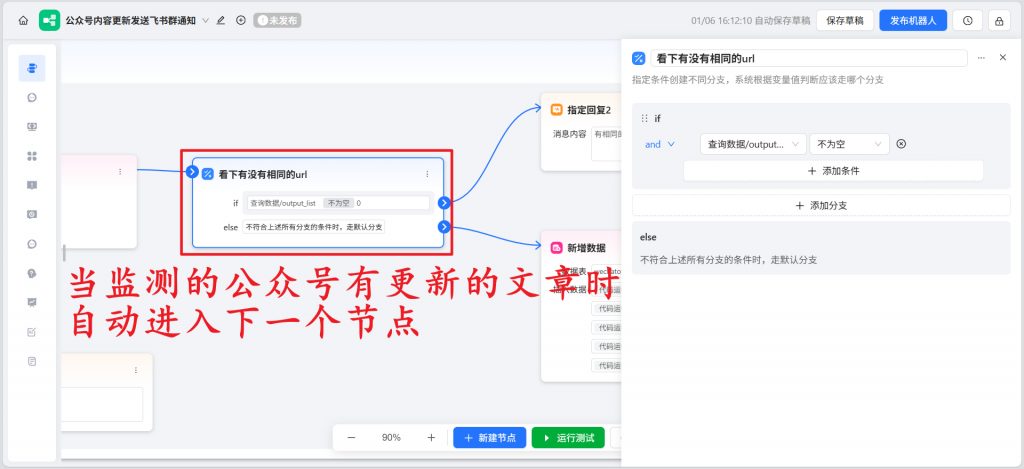Open the and logic operator dropdown
This screenshot has width=1024, height=469.
660,144
